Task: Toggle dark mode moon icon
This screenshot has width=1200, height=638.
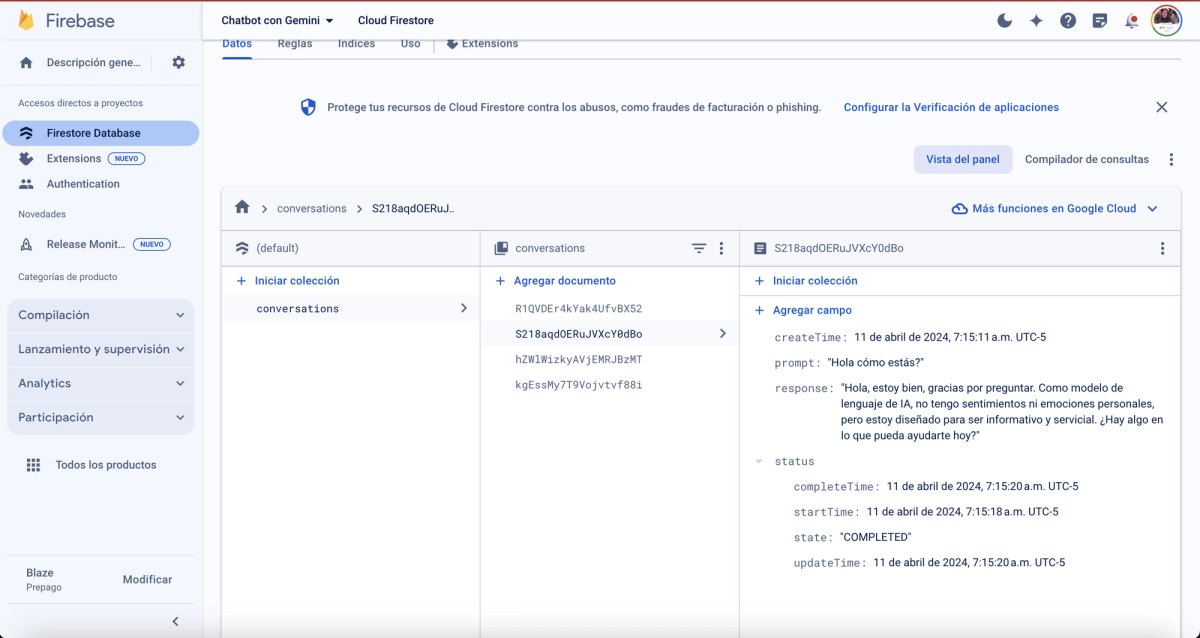Action: click(x=1004, y=20)
